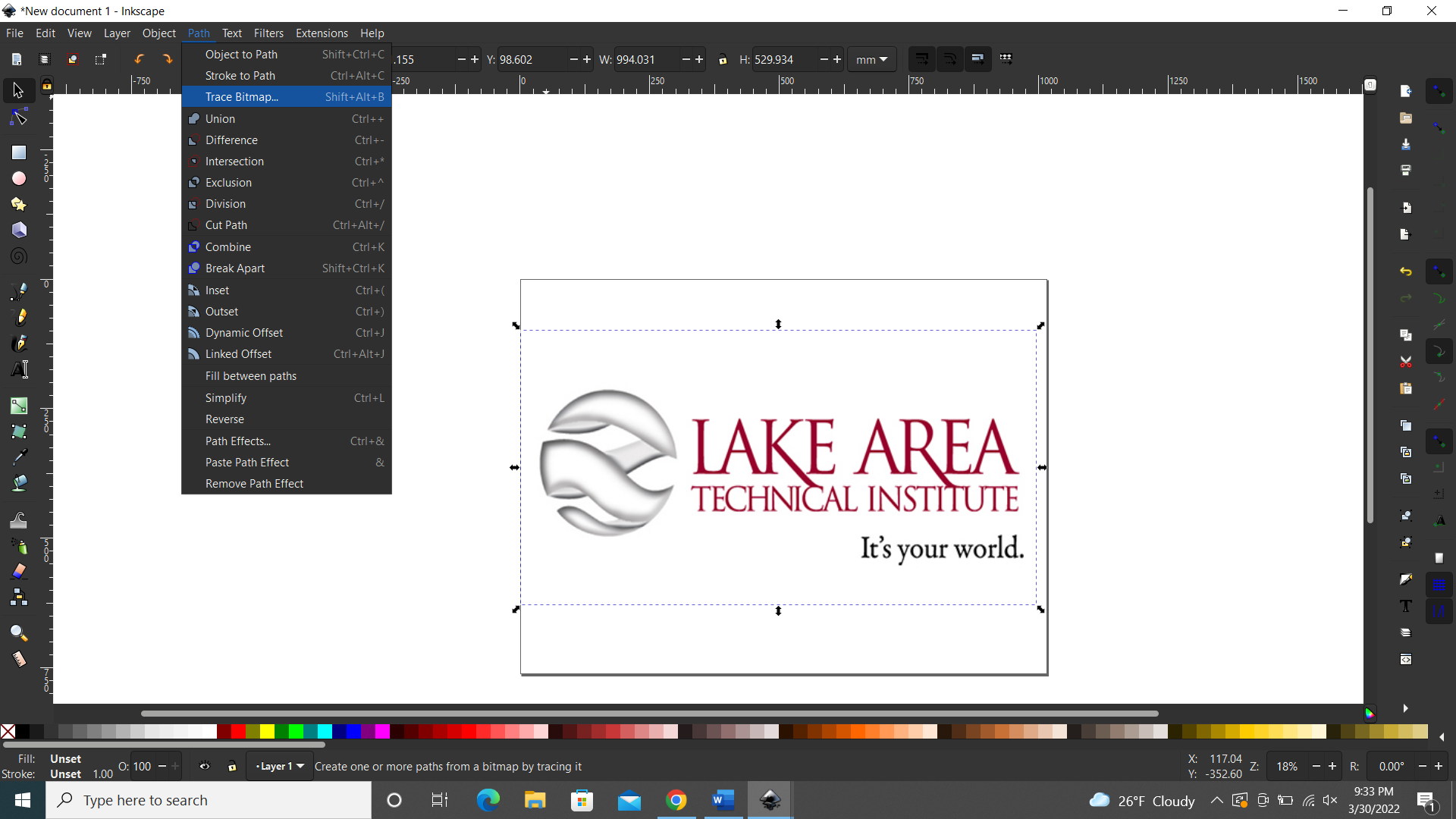Image resolution: width=1456 pixels, height=819 pixels.
Task: Lock the width-height ratio in the toolbar
Action: [723, 59]
